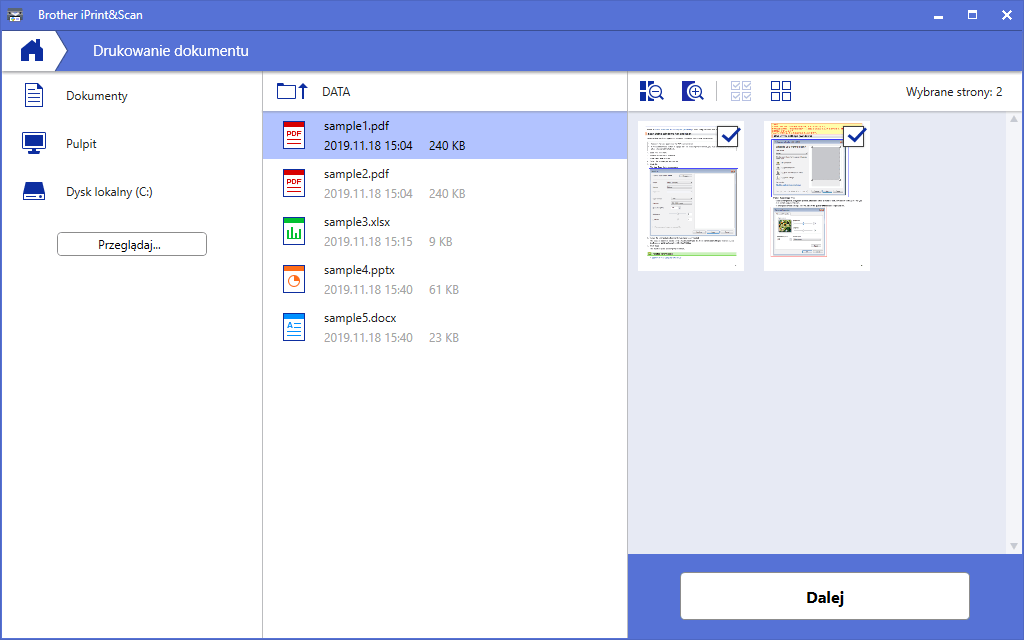Close the Brother iPrint&Scan window
This screenshot has width=1024, height=640.
1006,15
